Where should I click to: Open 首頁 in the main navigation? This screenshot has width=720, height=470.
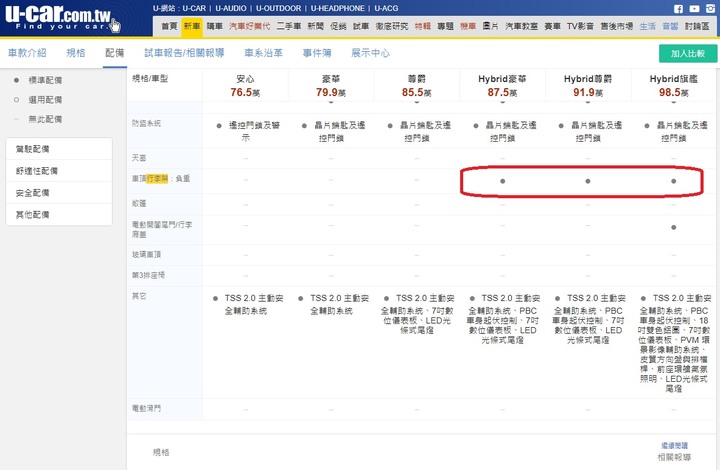tap(169, 26)
